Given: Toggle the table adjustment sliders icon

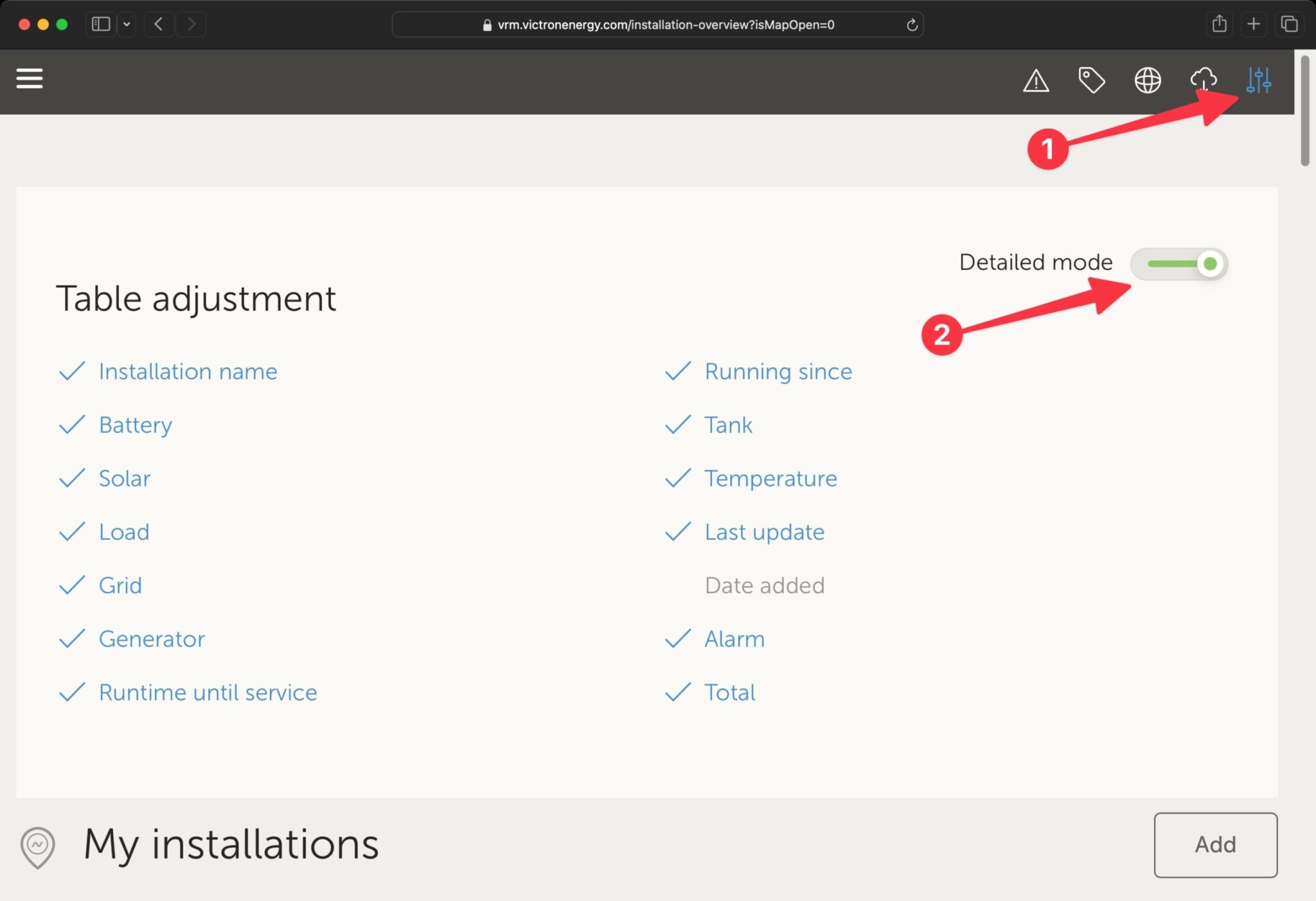Looking at the screenshot, I should click(1258, 80).
